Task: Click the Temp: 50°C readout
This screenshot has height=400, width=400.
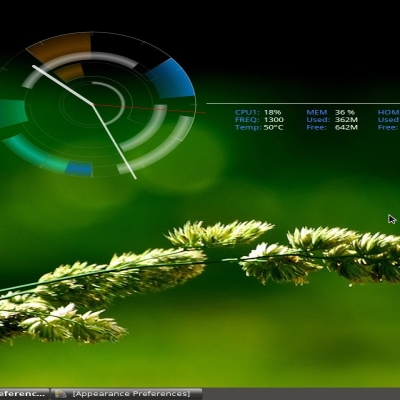Action: [x=259, y=127]
